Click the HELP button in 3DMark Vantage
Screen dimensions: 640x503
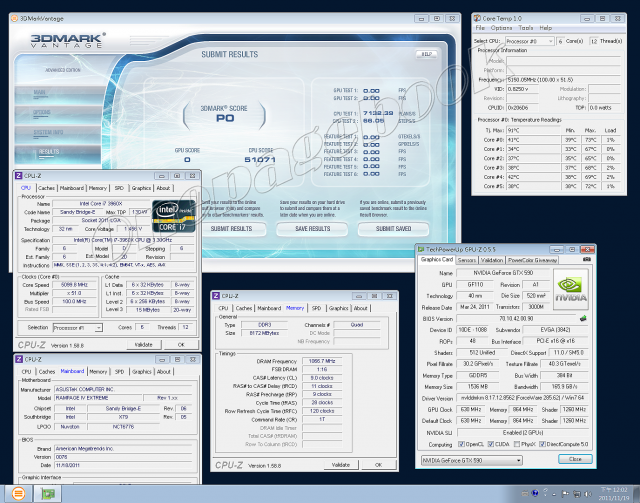427,54
